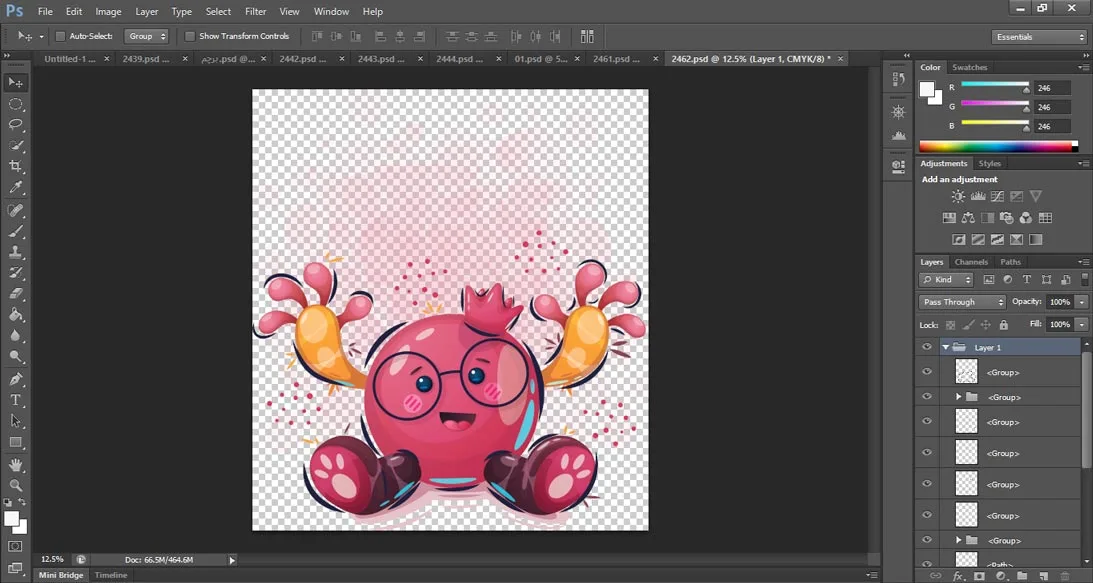The height and width of the screenshot is (583, 1093).
Task: Open the Kind layer filter dropdown
Action: tap(946, 280)
